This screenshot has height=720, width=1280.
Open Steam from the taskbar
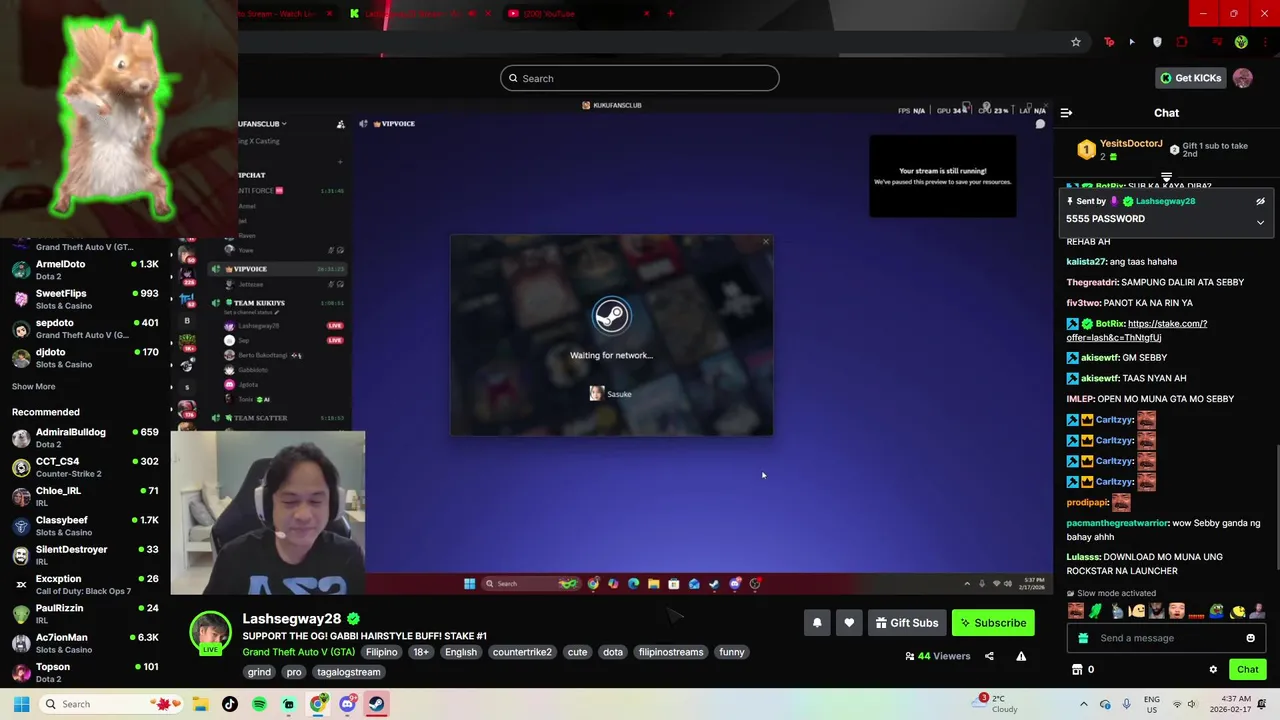click(x=377, y=704)
